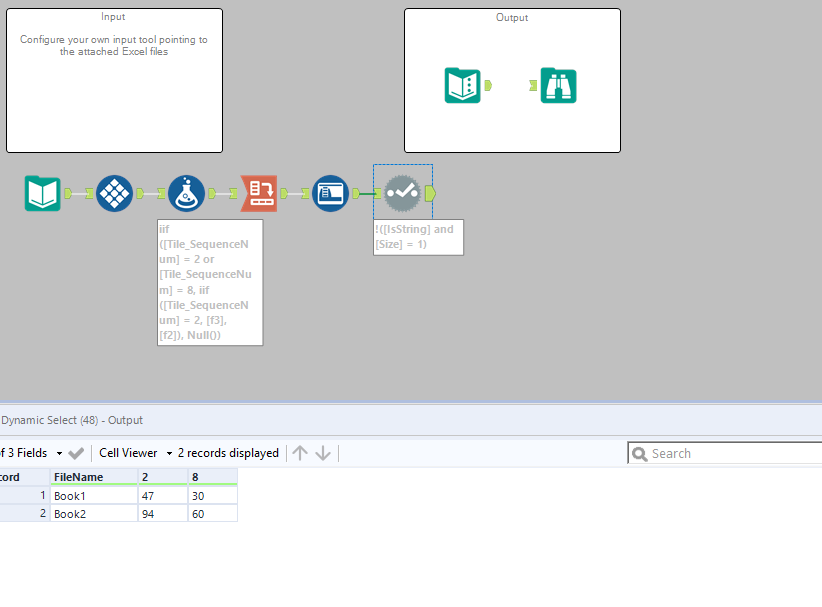Select the cell with value 94
Image resolution: width=822 pixels, height=607 pixels.
(x=163, y=514)
